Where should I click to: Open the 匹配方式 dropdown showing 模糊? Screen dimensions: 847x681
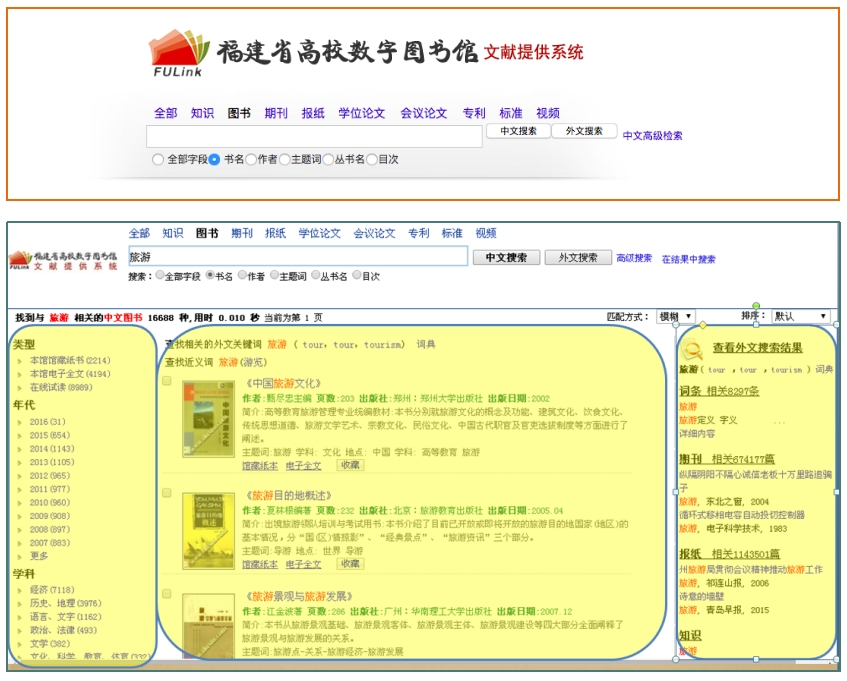pos(675,316)
